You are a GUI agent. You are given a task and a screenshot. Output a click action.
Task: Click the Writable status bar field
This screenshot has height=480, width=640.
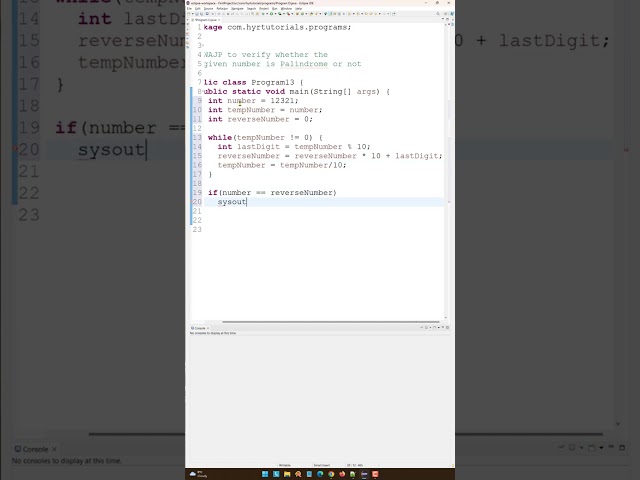pos(284,465)
